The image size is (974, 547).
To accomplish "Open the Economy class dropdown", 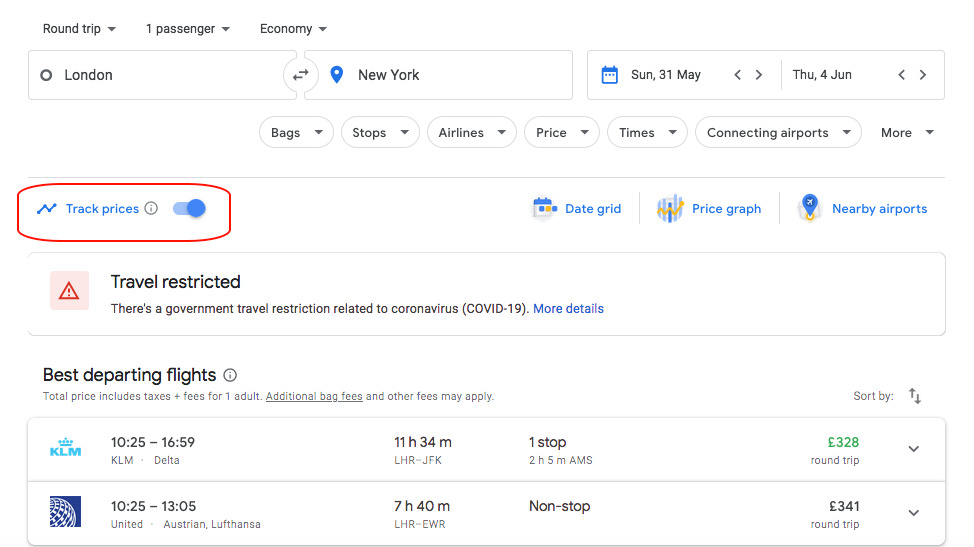I will tap(293, 29).
